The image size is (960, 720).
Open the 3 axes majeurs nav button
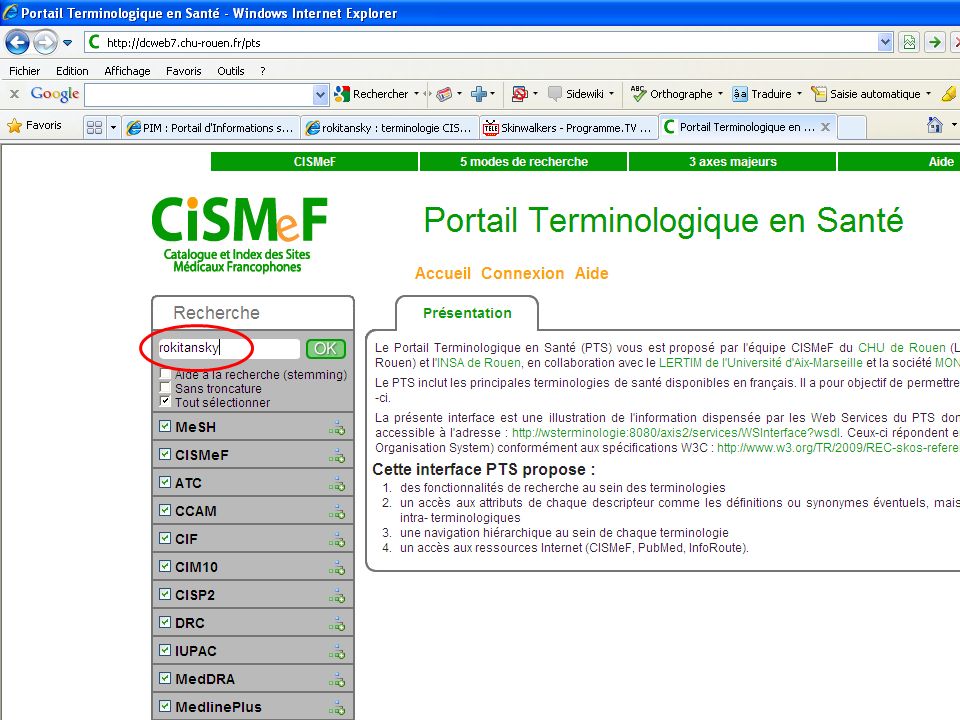click(733, 162)
